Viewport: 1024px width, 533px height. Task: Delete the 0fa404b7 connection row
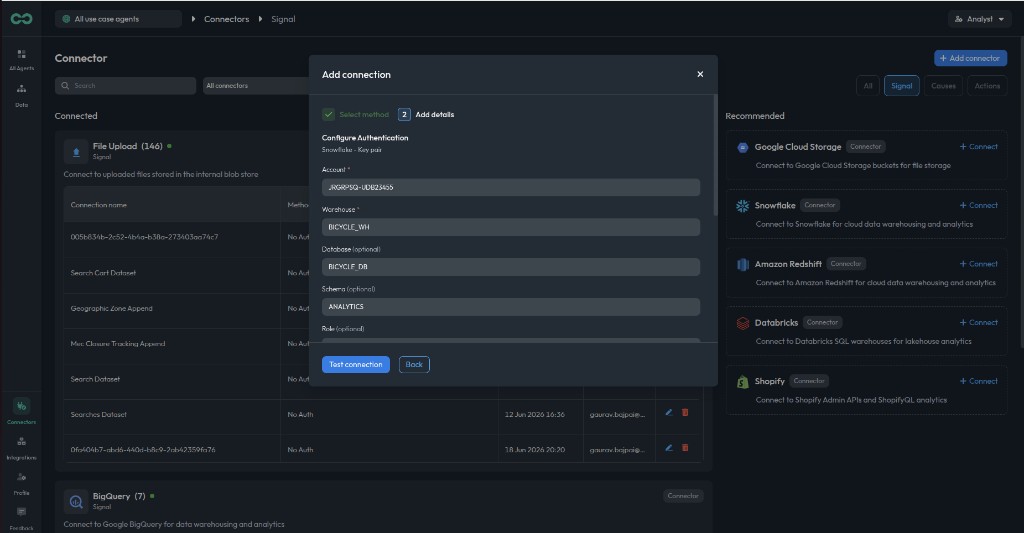(x=685, y=447)
